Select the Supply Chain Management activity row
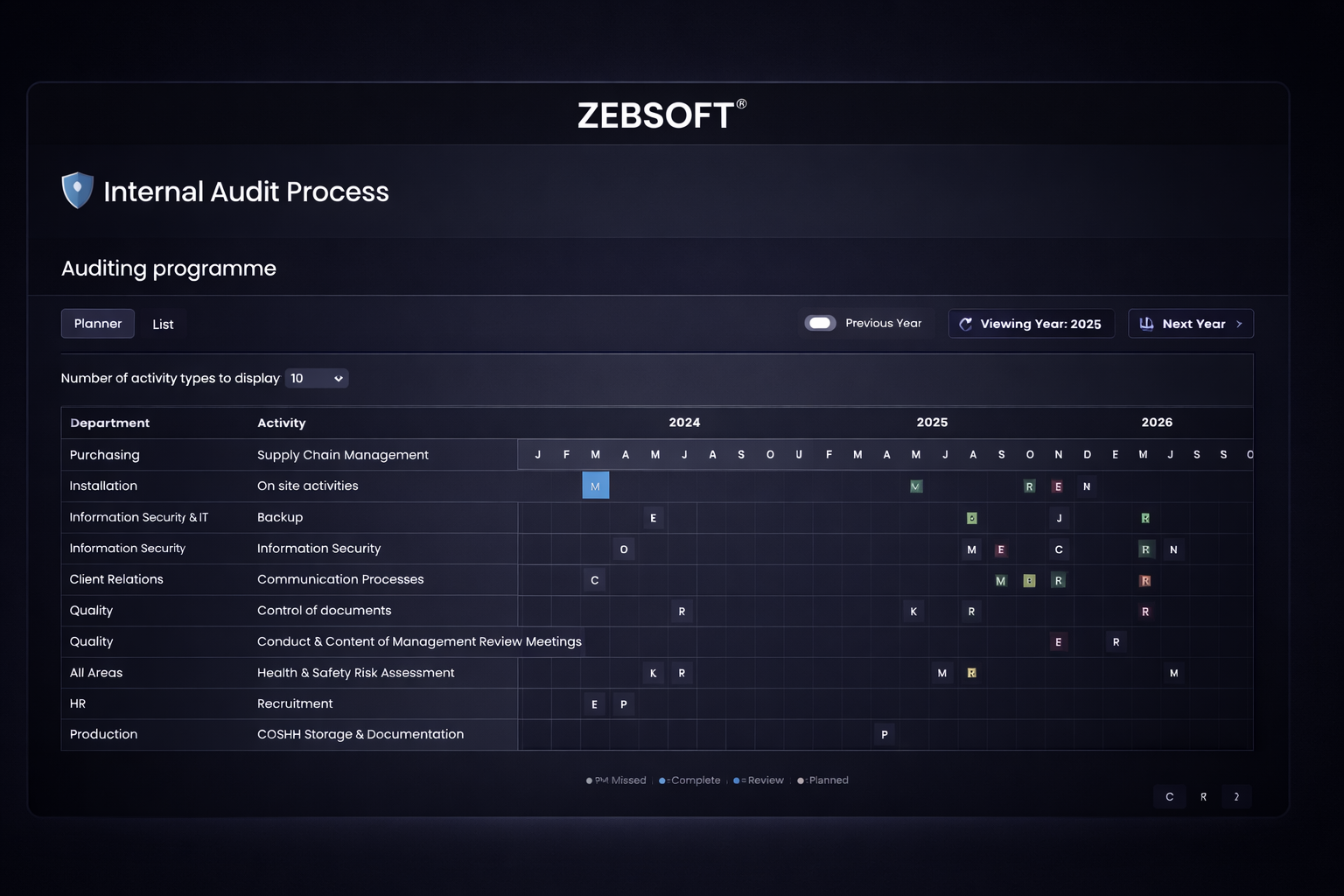The width and height of the screenshot is (1344, 896). [343, 455]
